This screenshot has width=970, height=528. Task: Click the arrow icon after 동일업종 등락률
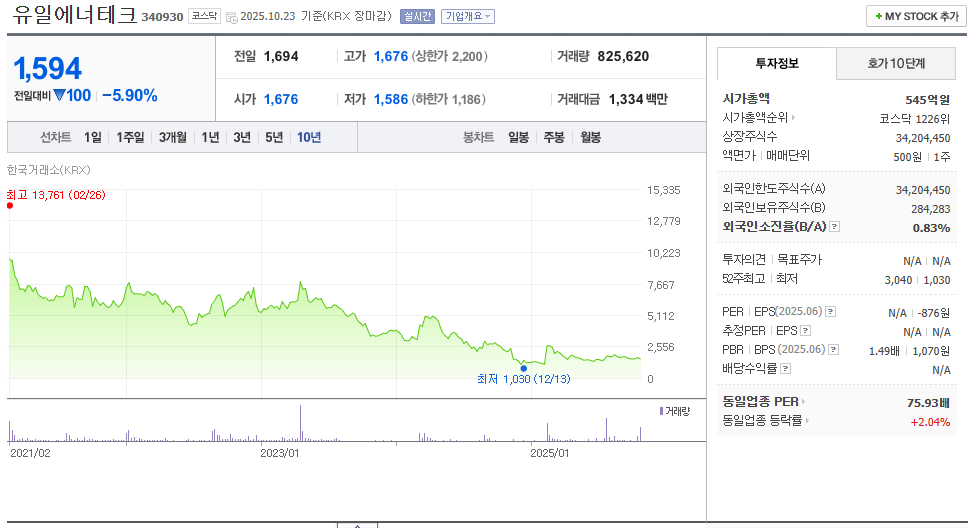807,421
